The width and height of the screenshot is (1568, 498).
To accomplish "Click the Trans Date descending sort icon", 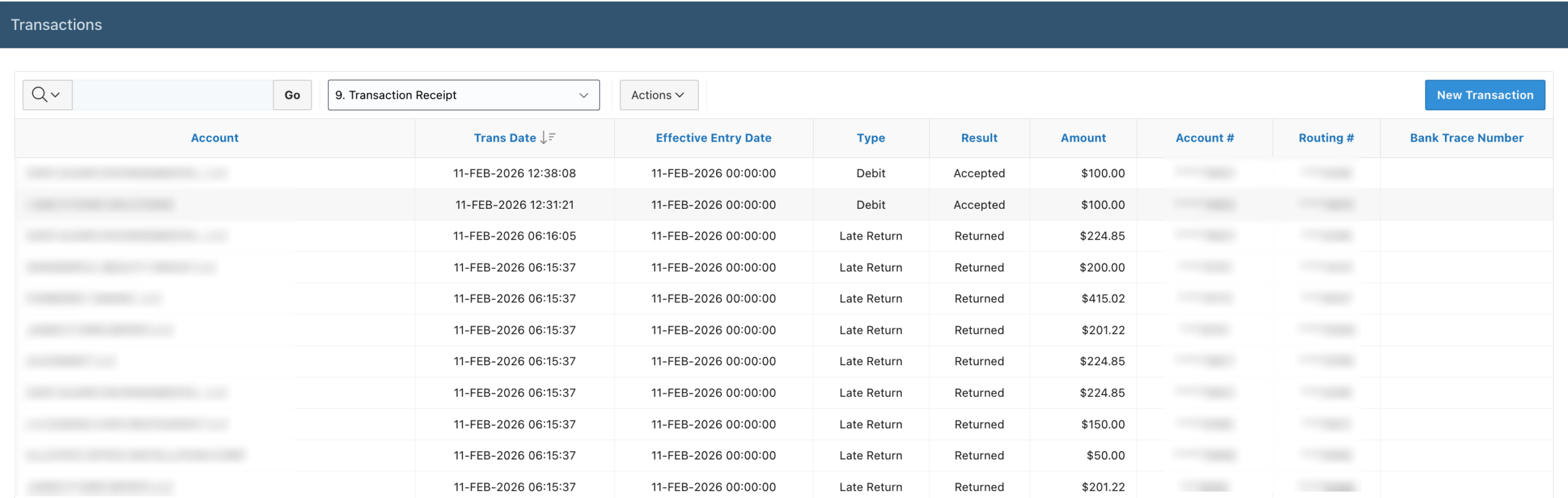I will point(548,138).
